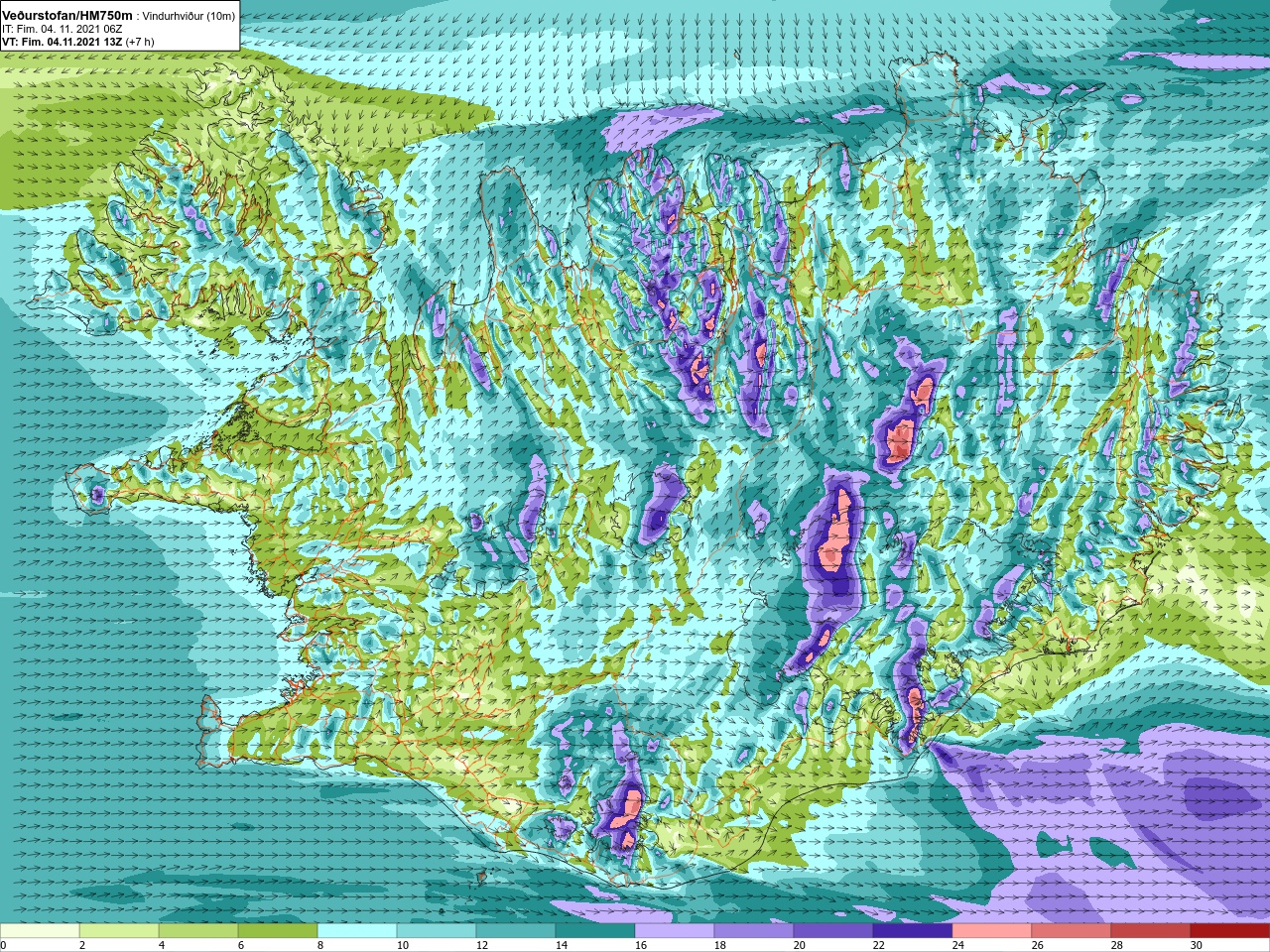1270x952 pixels.
Task: Click the legend label '4'
Action: click(x=162, y=945)
